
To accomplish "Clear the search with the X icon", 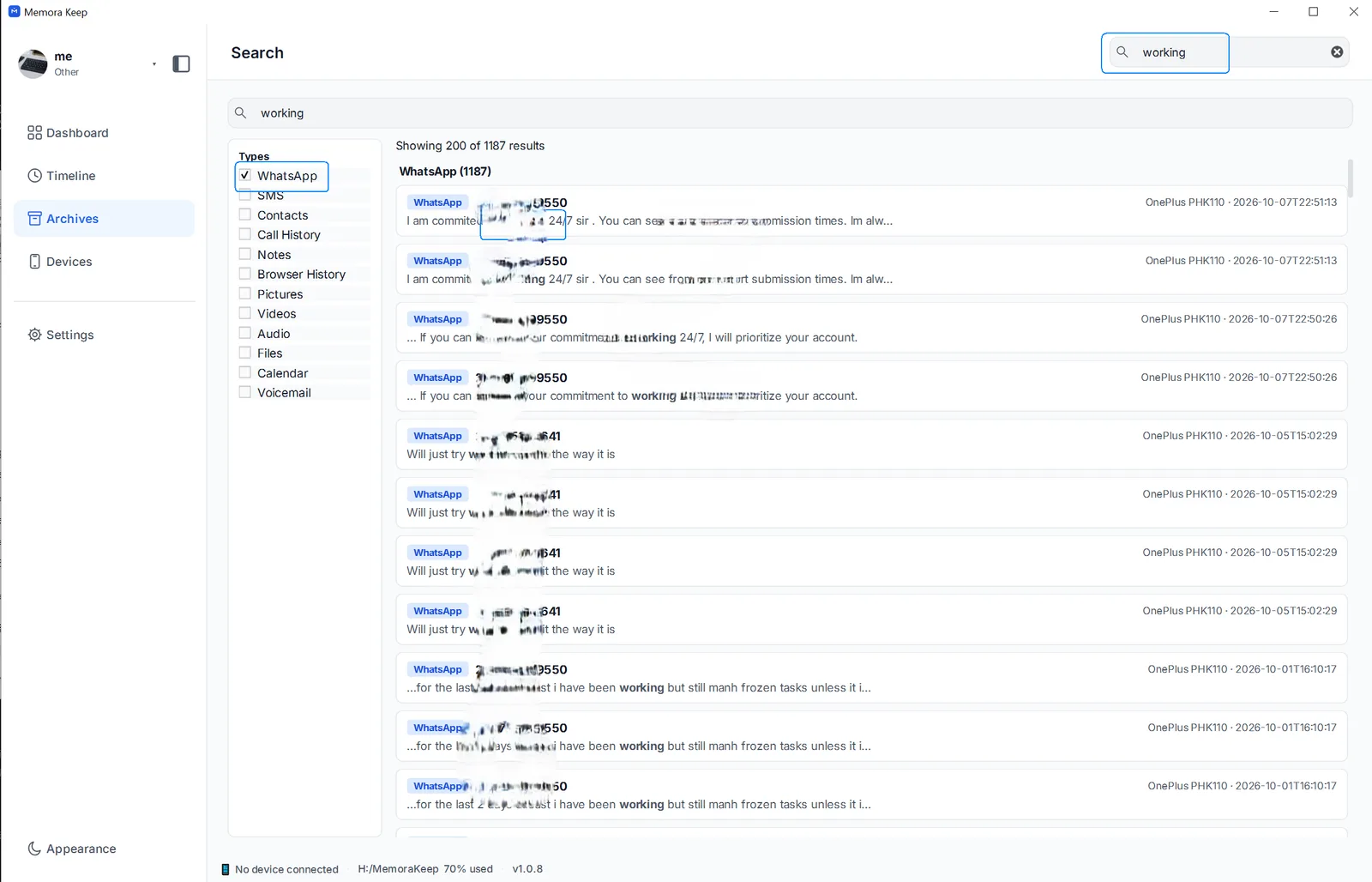I will (1337, 52).
